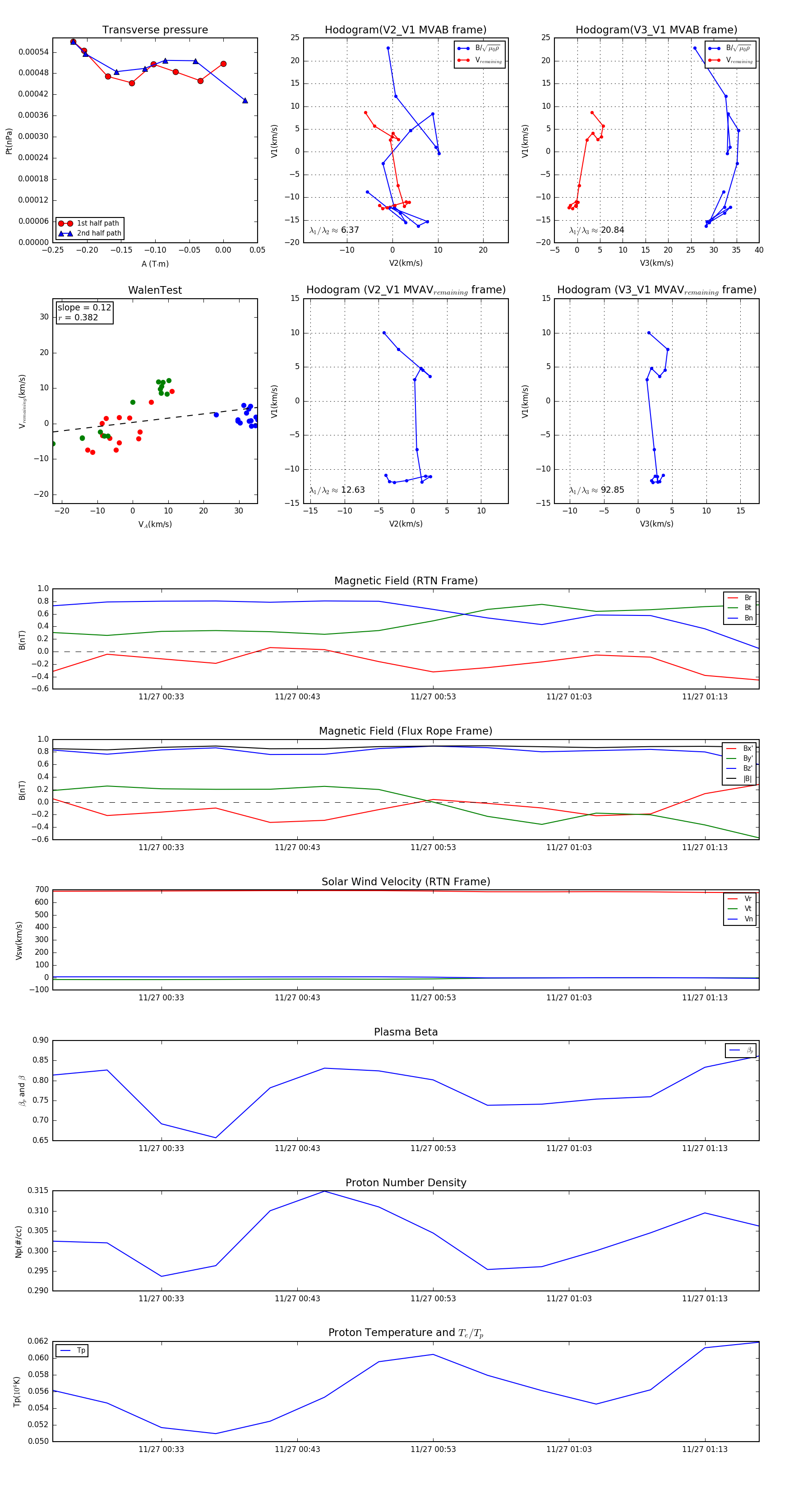The width and height of the screenshot is (812, 1489).
Task: Click the first red point on Transverse pressure curve
Action: coord(73,42)
